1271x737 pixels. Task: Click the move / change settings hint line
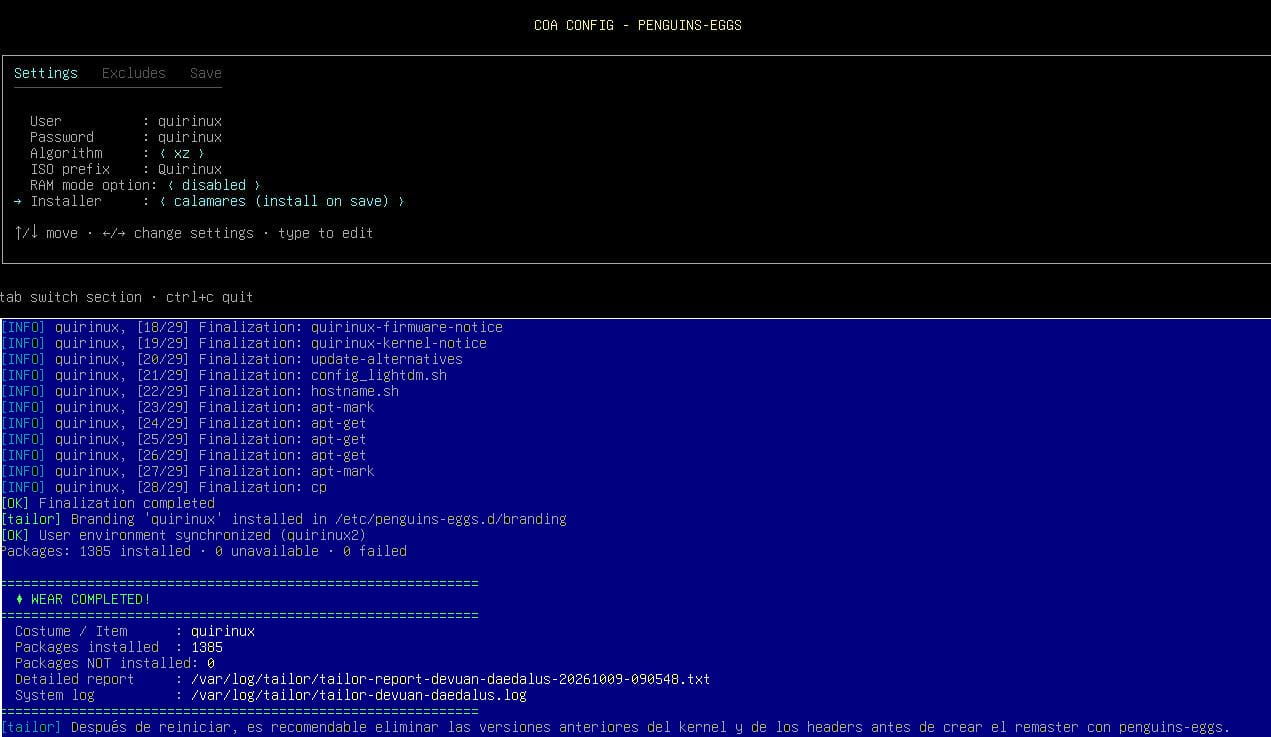tap(194, 233)
